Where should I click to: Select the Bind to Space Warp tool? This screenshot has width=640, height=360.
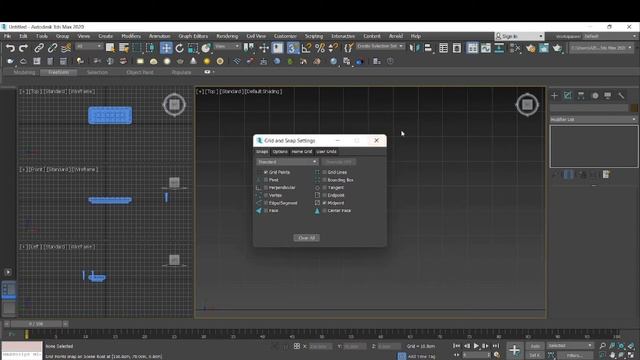[x=66, y=48]
